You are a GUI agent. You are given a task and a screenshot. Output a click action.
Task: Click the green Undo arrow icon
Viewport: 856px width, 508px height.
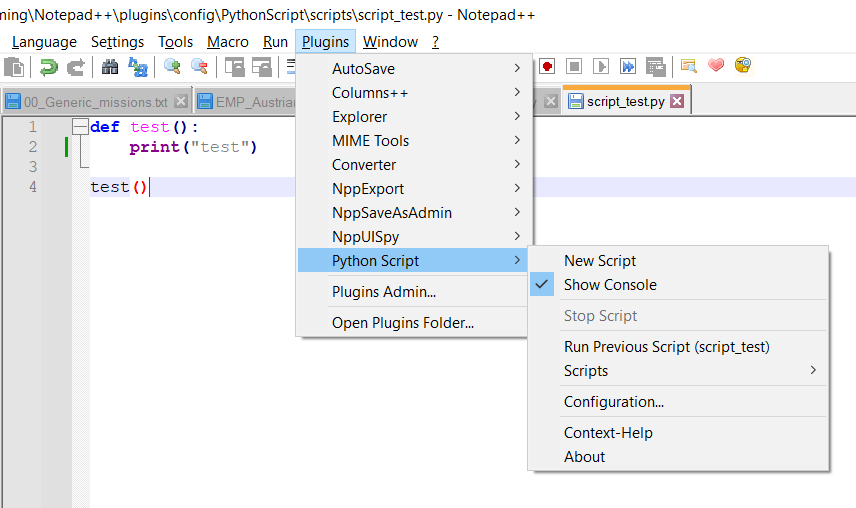(49, 67)
